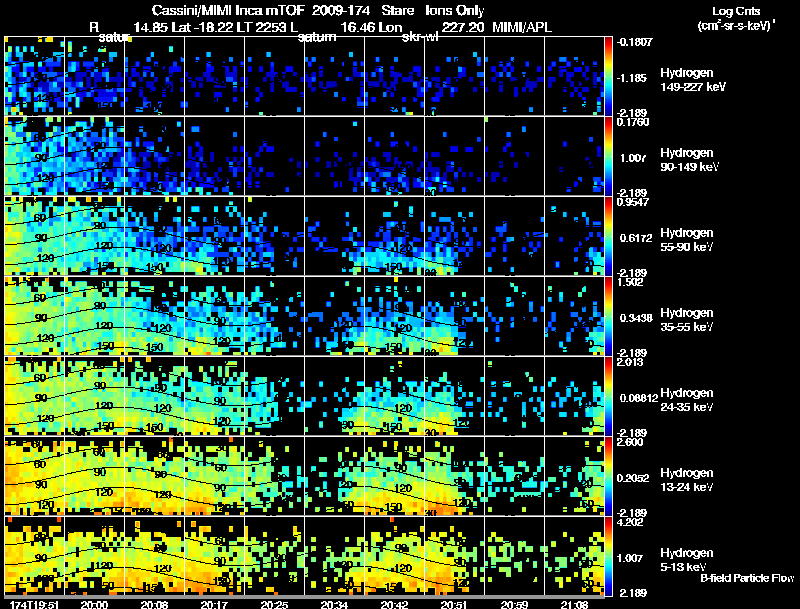Click the colorbar value '4.202'
The width and height of the screenshot is (800, 609).
coord(631,522)
